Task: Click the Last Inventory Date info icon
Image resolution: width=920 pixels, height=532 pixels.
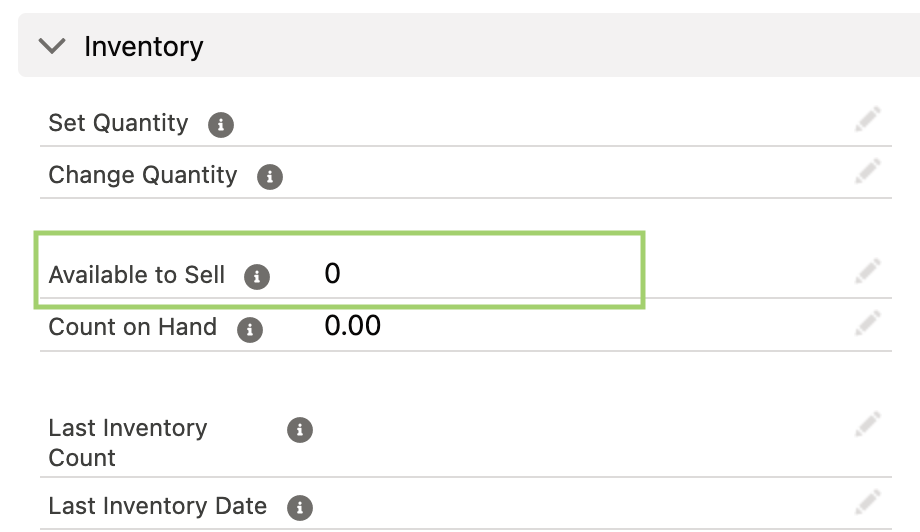Action: 299,507
